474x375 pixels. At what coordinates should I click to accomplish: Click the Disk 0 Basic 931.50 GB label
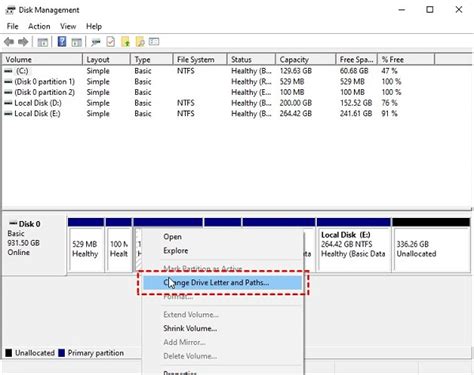pyautogui.click(x=34, y=245)
